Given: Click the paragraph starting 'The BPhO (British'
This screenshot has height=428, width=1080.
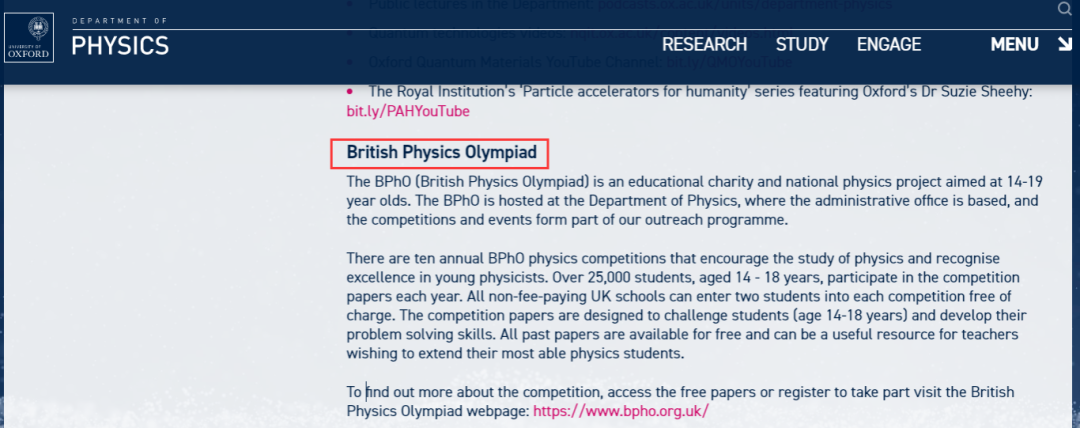Looking at the screenshot, I should click(694, 201).
